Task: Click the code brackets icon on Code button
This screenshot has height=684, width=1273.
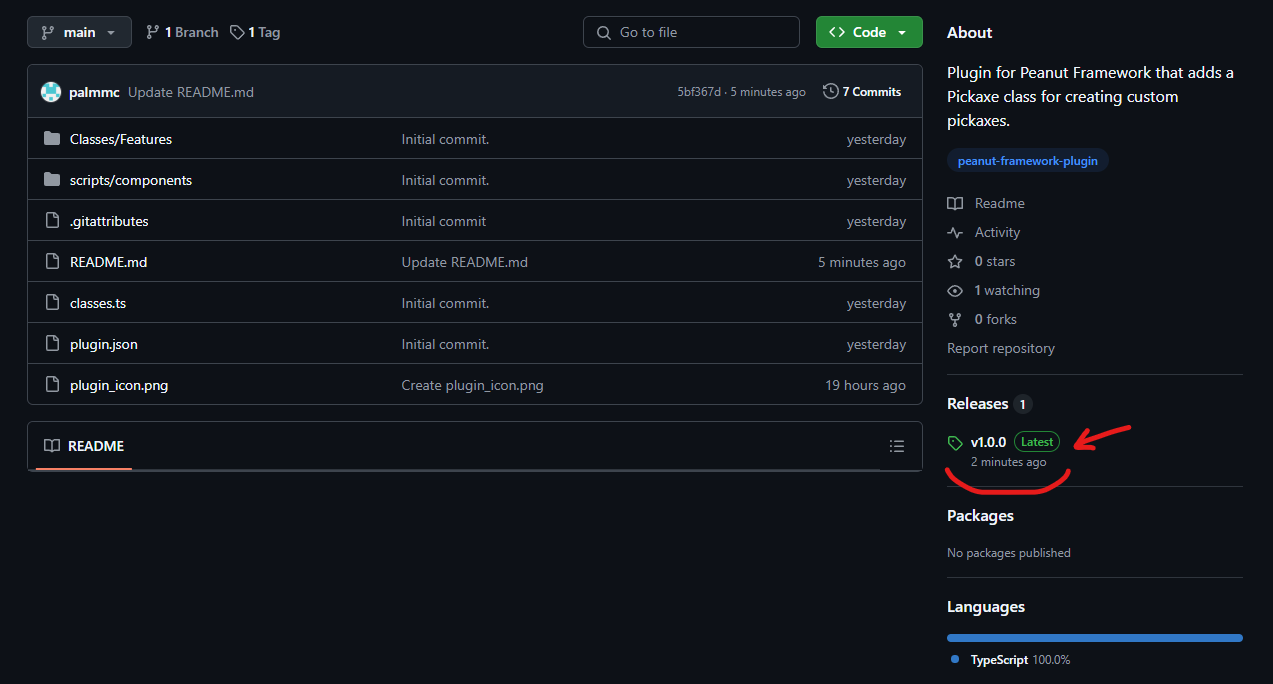Action: point(837,32)
